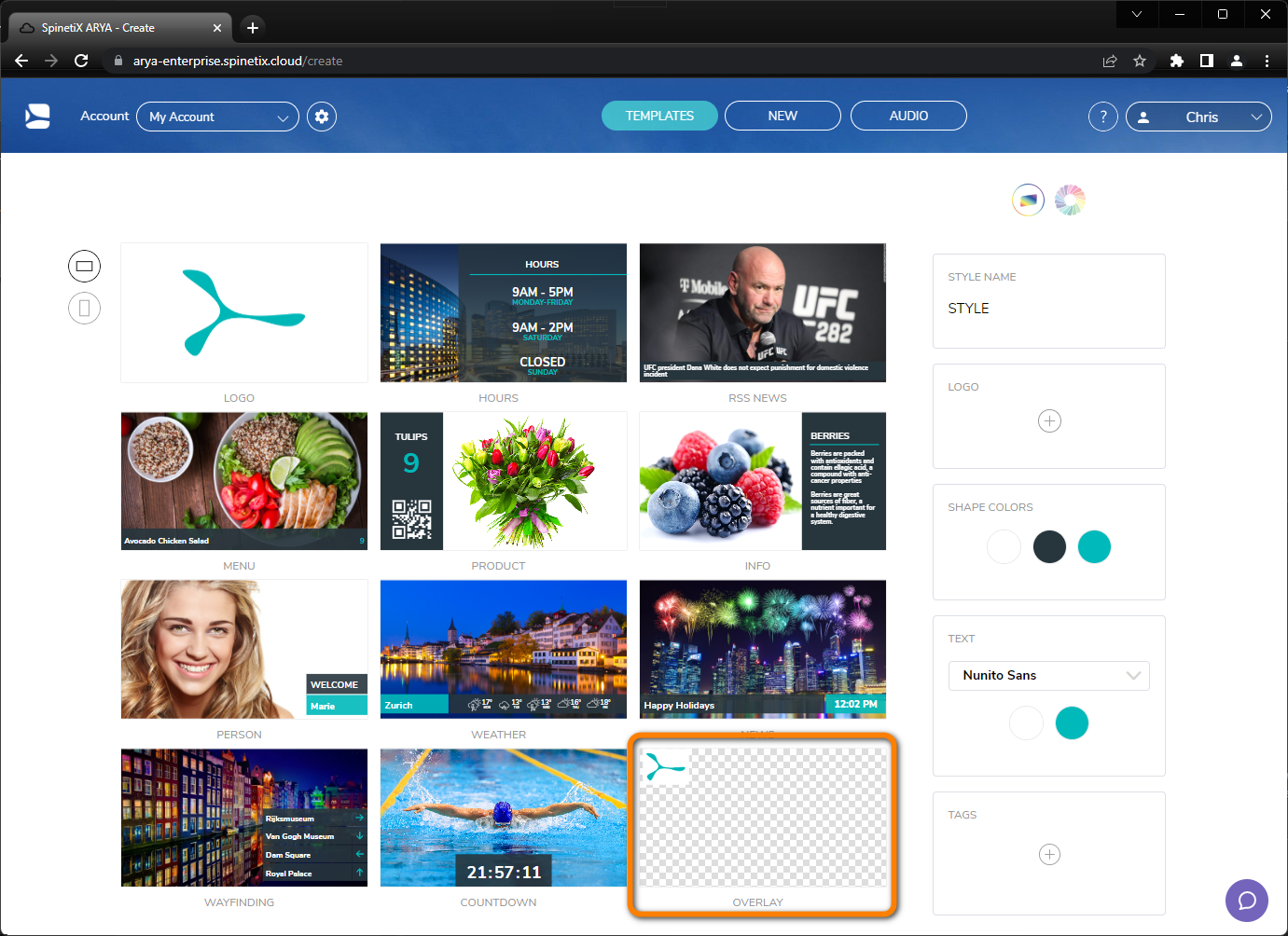Select the teal text color swatch
This screenshot has height=936, width=1288.
(x=1072, y=723)
